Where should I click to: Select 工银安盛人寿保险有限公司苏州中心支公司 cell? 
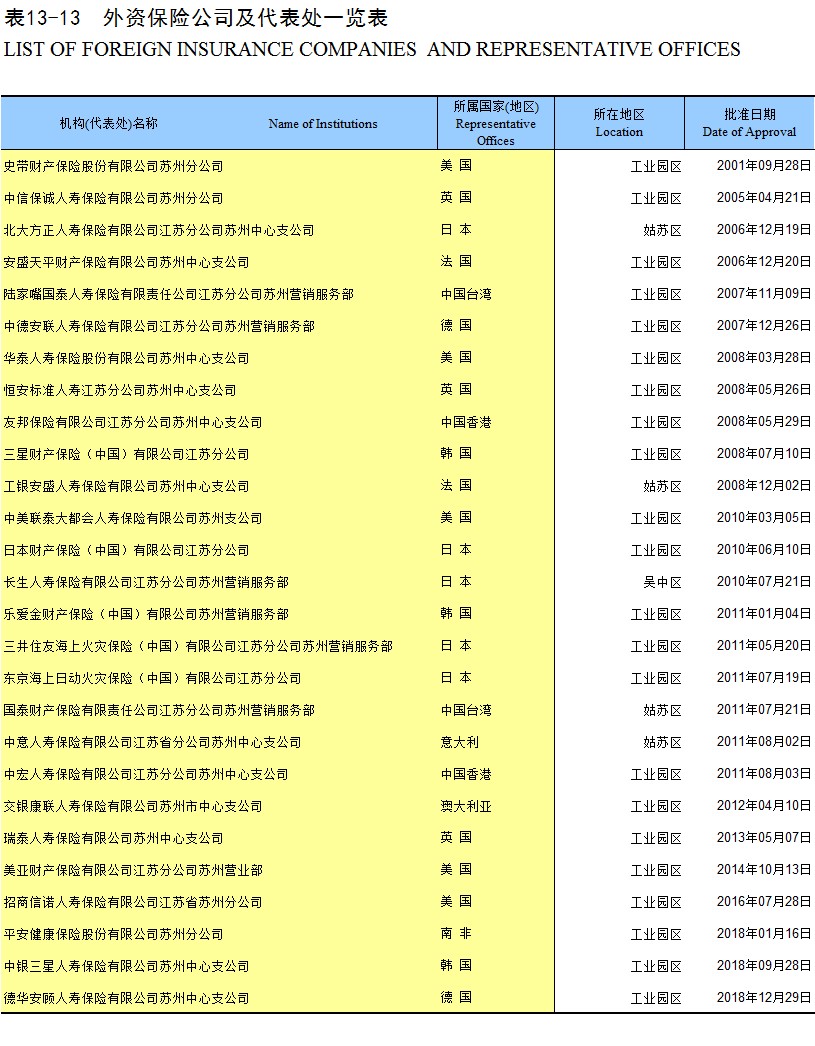[x=126, y=486]
